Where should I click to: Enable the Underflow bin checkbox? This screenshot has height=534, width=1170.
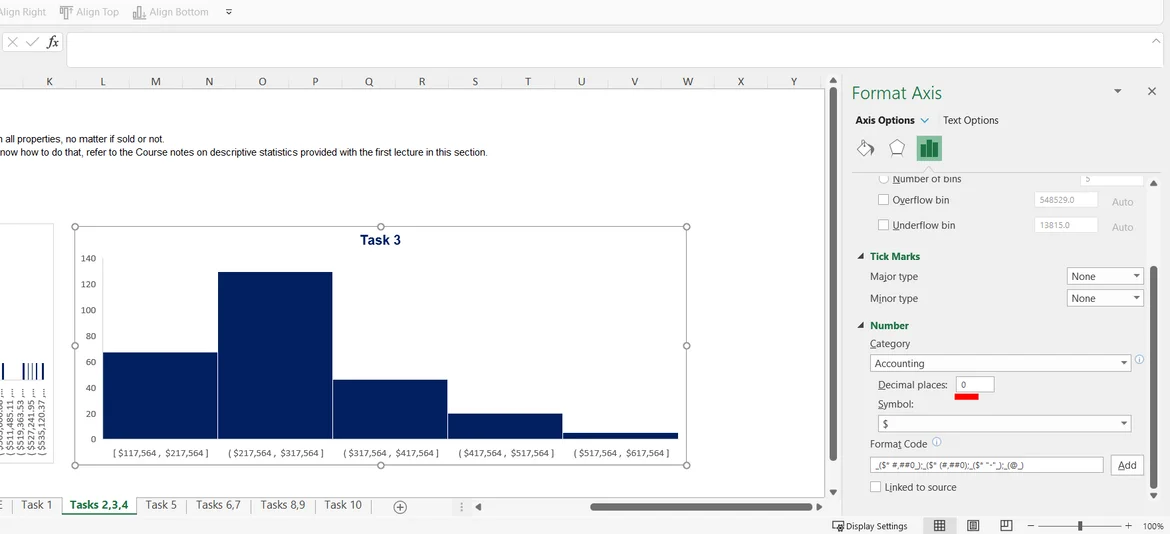883,225
